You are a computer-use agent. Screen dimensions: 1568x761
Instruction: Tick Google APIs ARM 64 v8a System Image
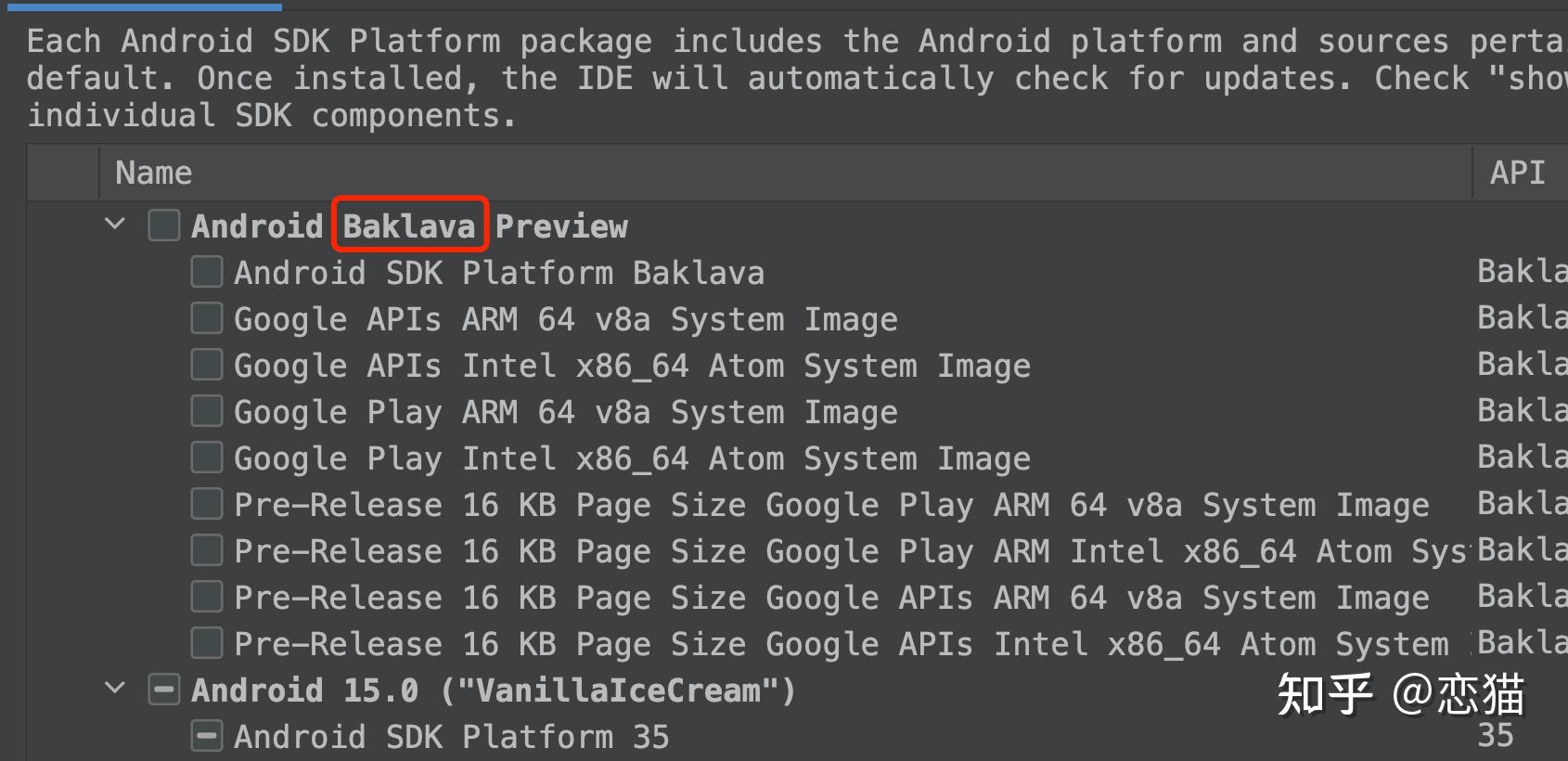click(206, 318)
